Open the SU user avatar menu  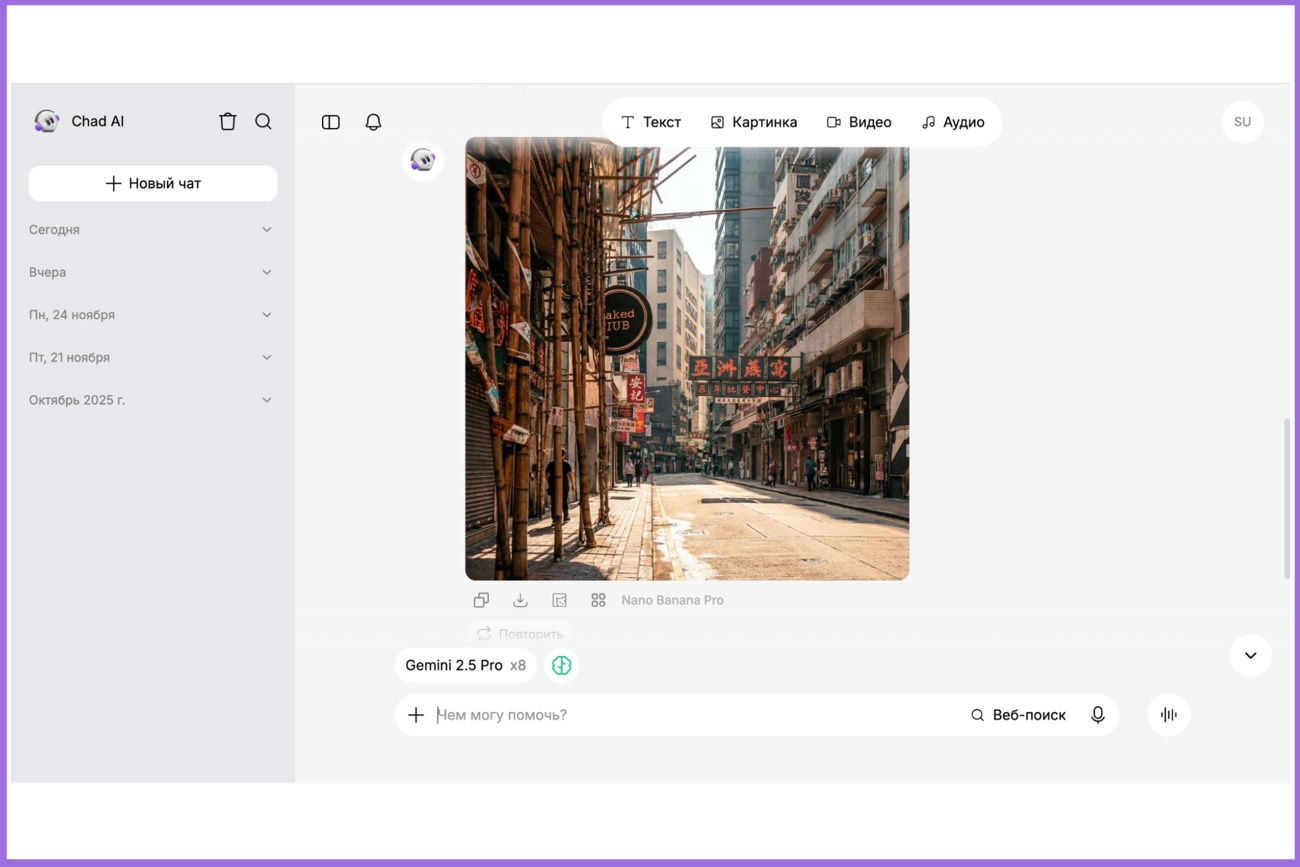pyautogui.click(x=1242, y=122)
